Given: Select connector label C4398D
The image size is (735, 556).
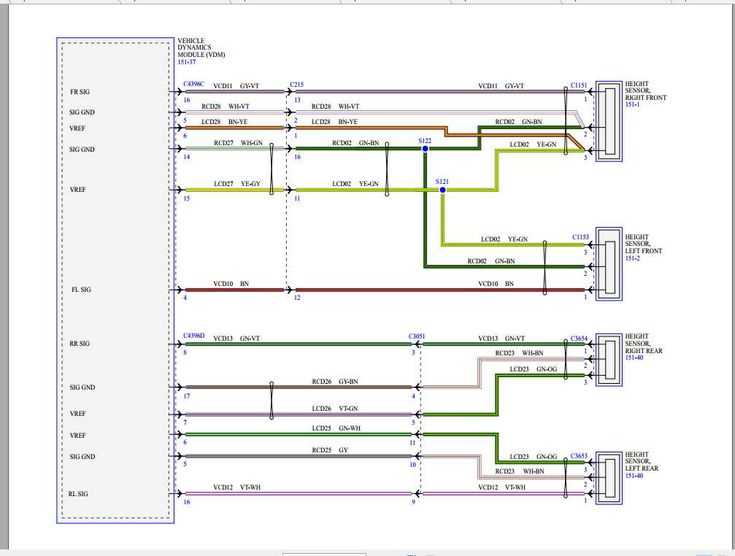Looking at the screenshot, I should pyautogui.click(x=194, y=336).
